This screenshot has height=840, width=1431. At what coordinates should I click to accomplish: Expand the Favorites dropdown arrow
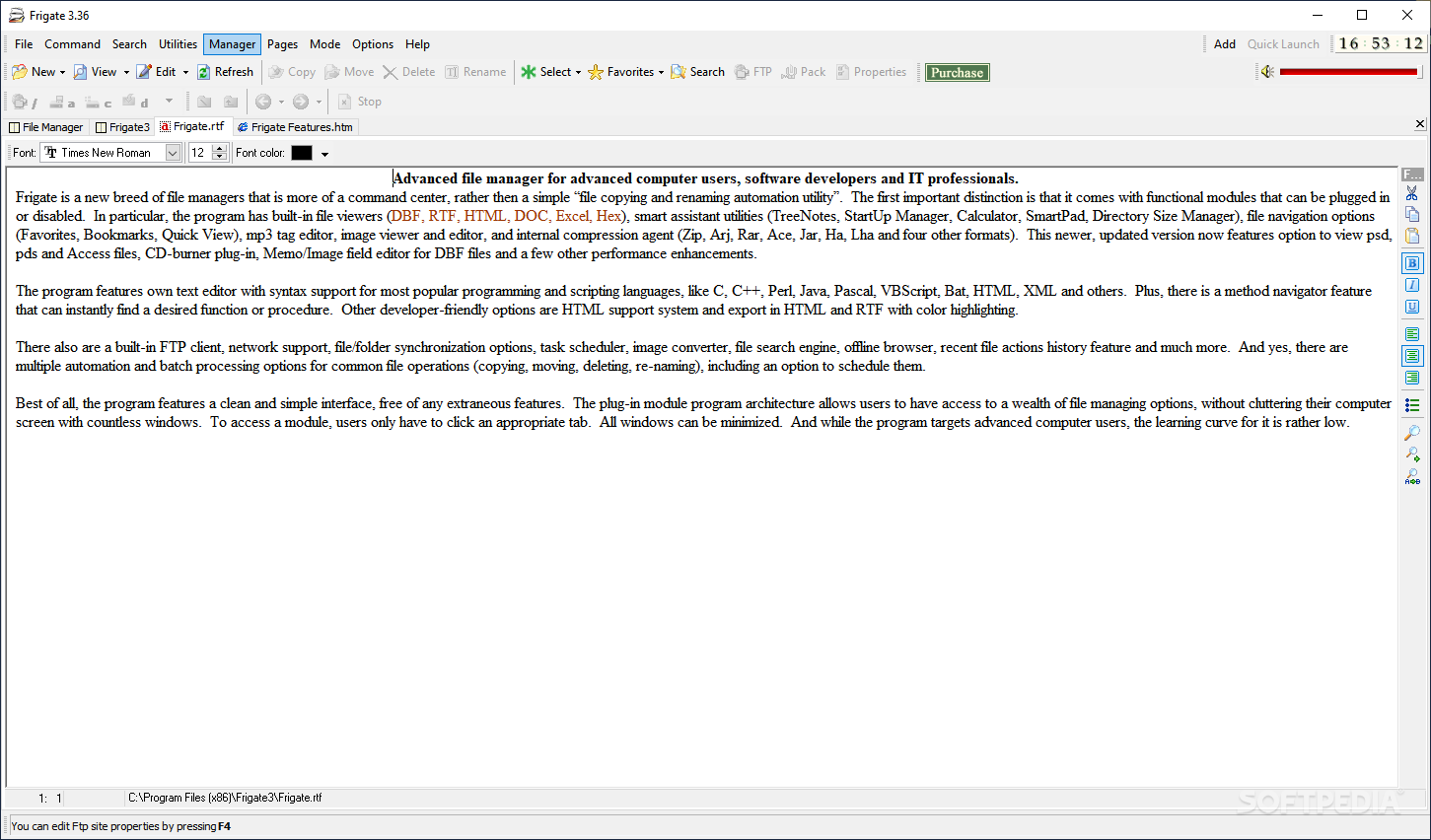point(661,72)
